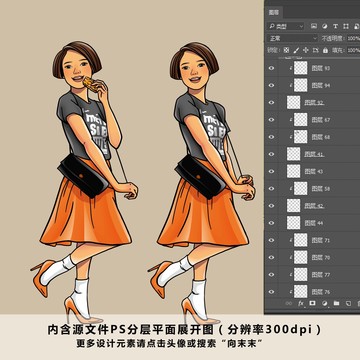Hide layer 图层 42 via eye icon
Screen dimensions: 360x360
point(271,206)
